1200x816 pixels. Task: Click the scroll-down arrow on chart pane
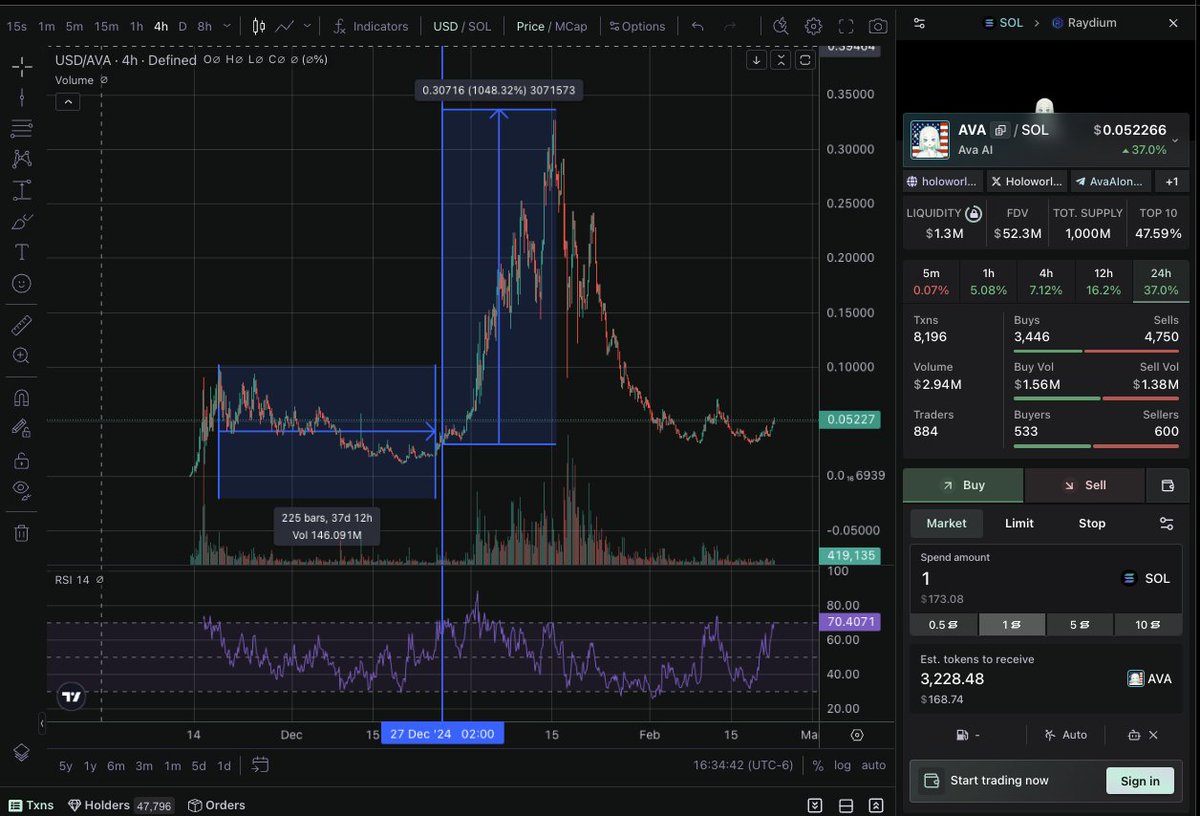click(x=758, y=60)
